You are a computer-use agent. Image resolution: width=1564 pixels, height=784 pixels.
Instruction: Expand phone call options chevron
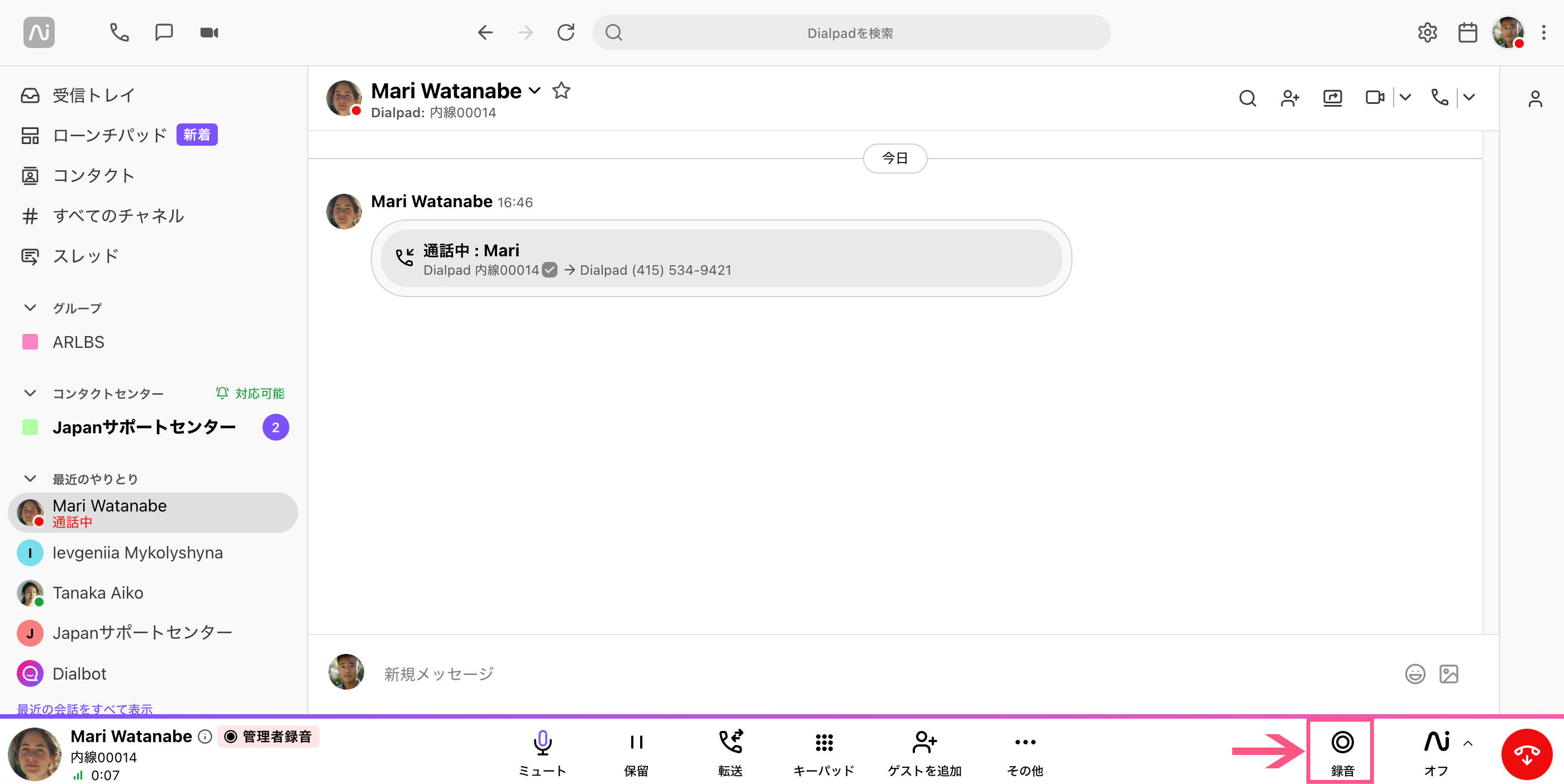coord(1468,97)
